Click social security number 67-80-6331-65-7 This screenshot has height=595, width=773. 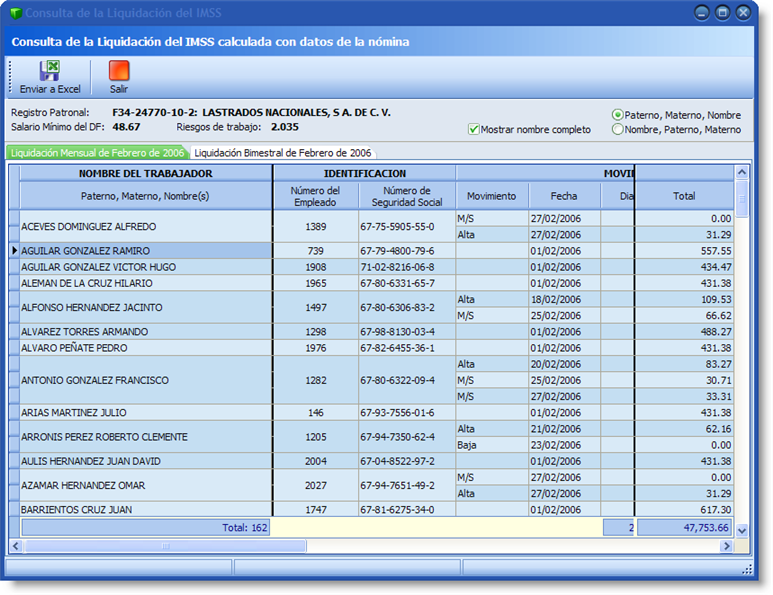pos(407,283)
